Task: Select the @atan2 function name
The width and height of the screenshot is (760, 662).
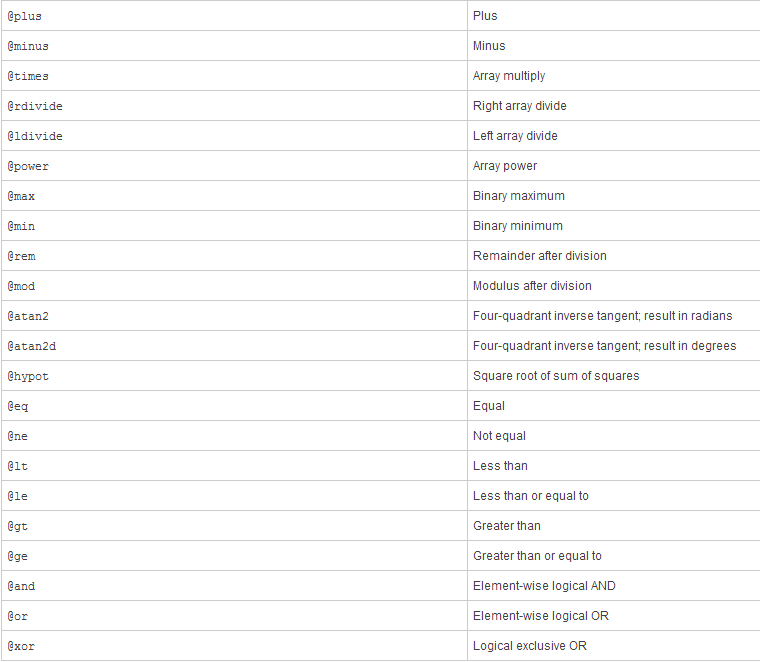Action: coord(28,316)
